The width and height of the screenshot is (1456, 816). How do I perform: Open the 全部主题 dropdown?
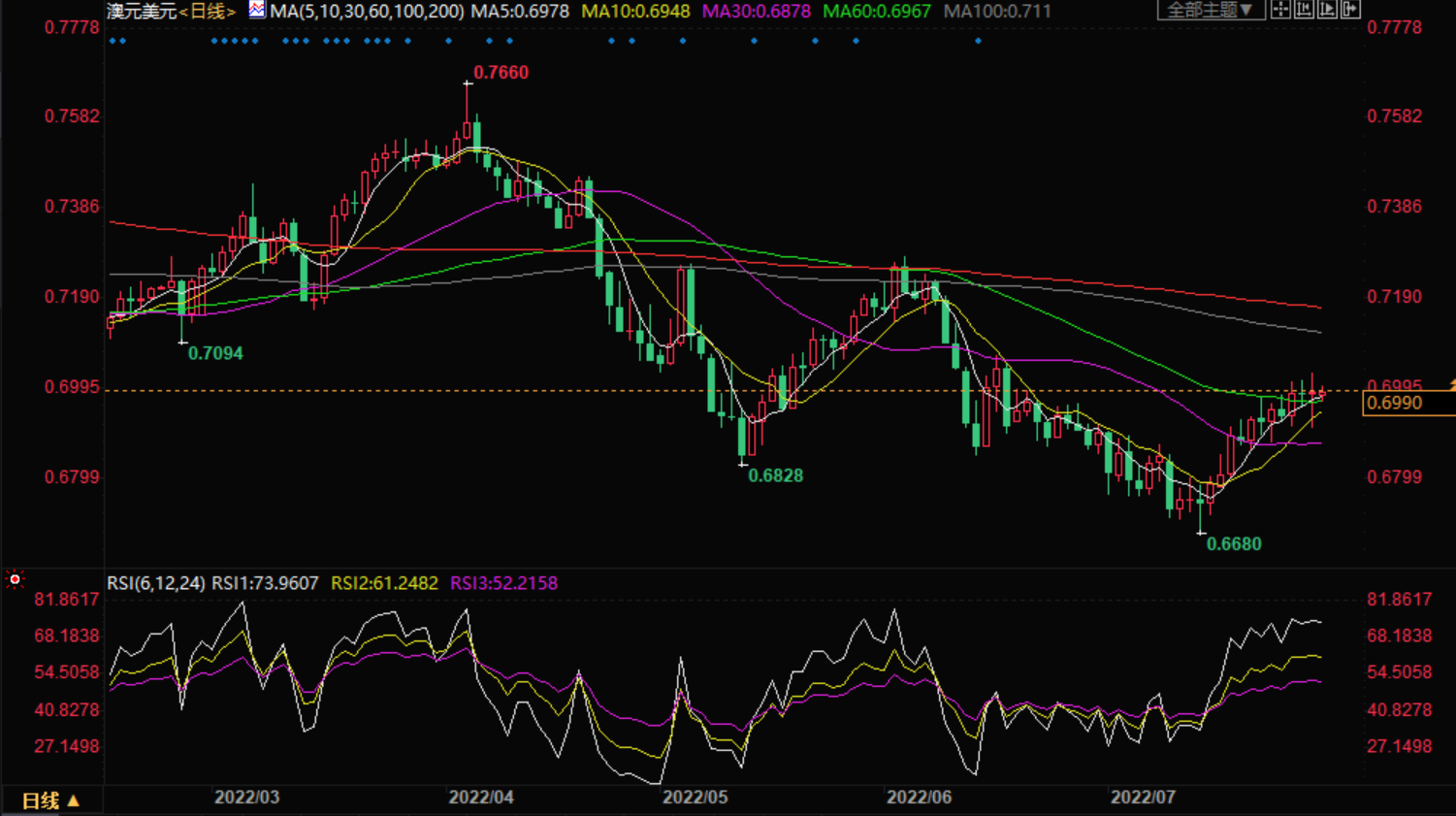tap(1211, 10)
